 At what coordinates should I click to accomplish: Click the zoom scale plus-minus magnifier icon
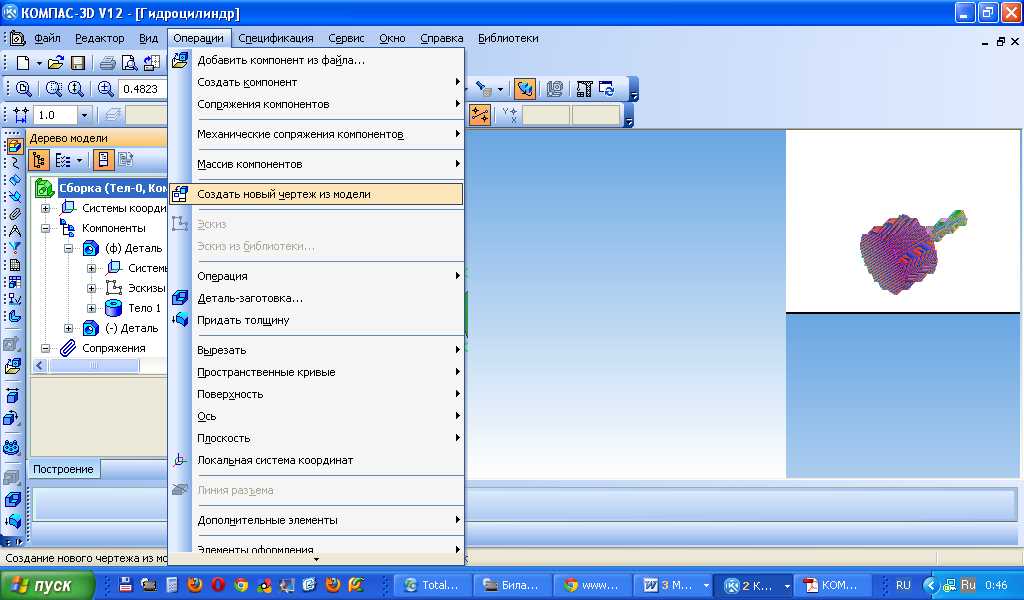pyautogui.click(x=105, y=88)
